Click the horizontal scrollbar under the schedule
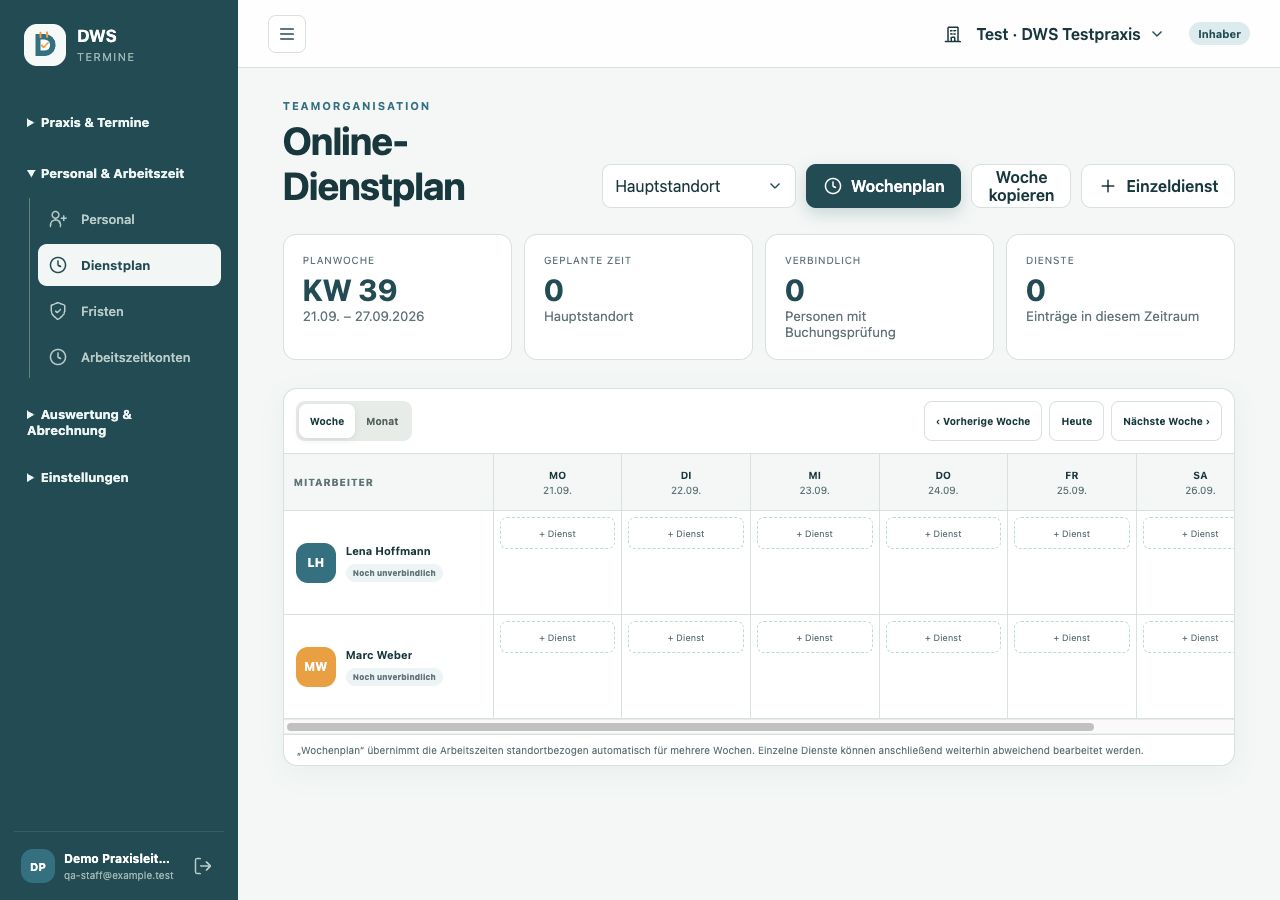Viewport: 1280px width, 900px height. pyautogui.click(x=690, y=727)
